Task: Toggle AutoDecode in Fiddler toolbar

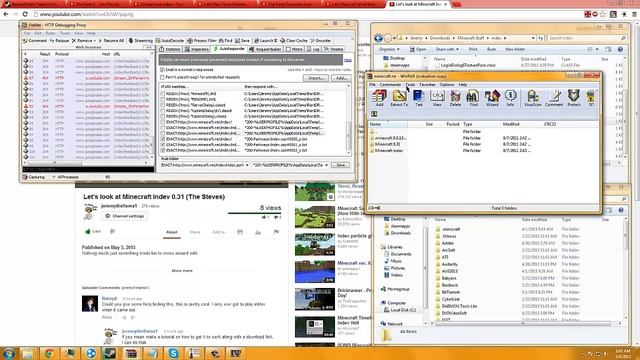Action: 170,41
